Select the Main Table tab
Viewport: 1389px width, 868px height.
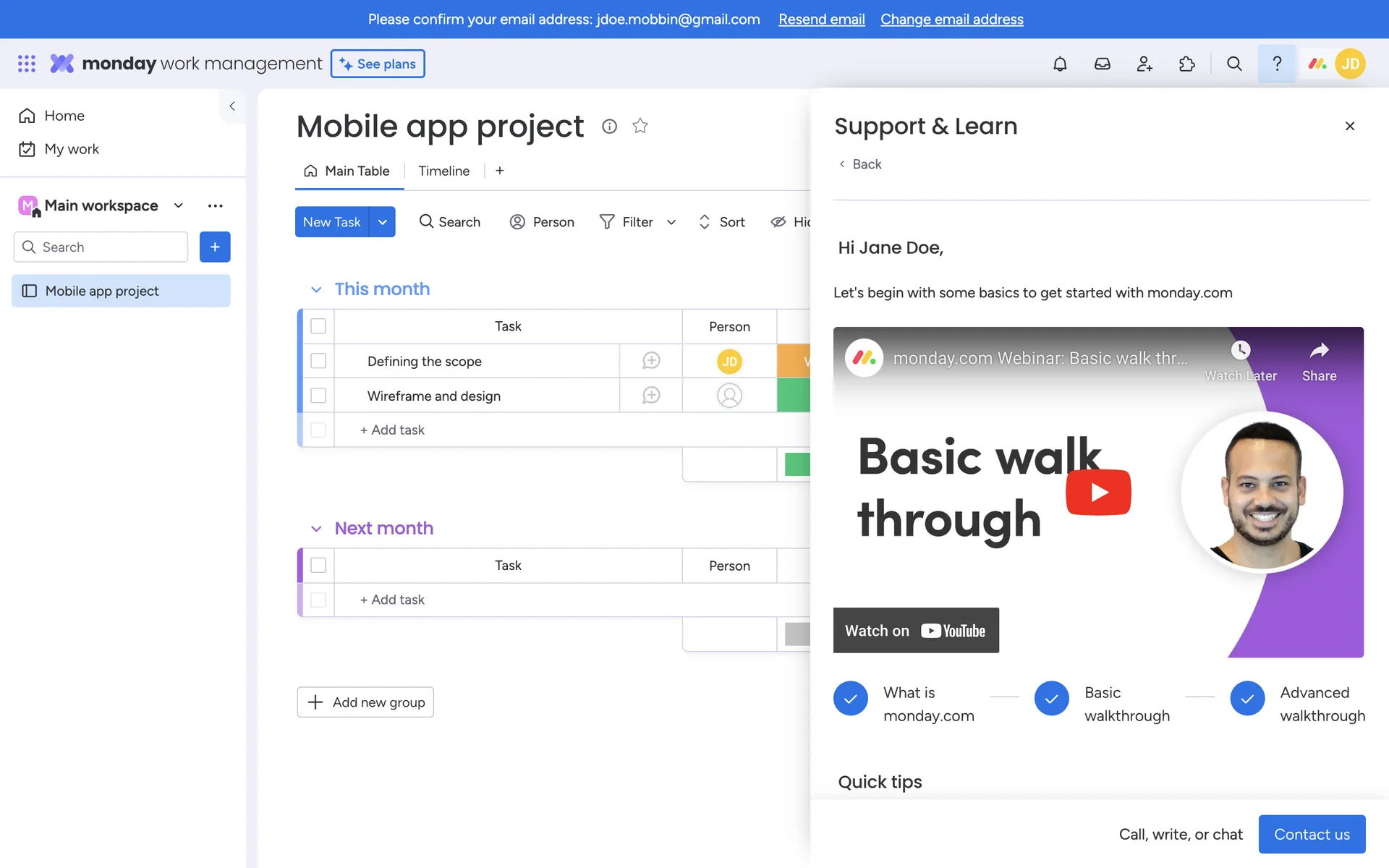pos(349,171)
